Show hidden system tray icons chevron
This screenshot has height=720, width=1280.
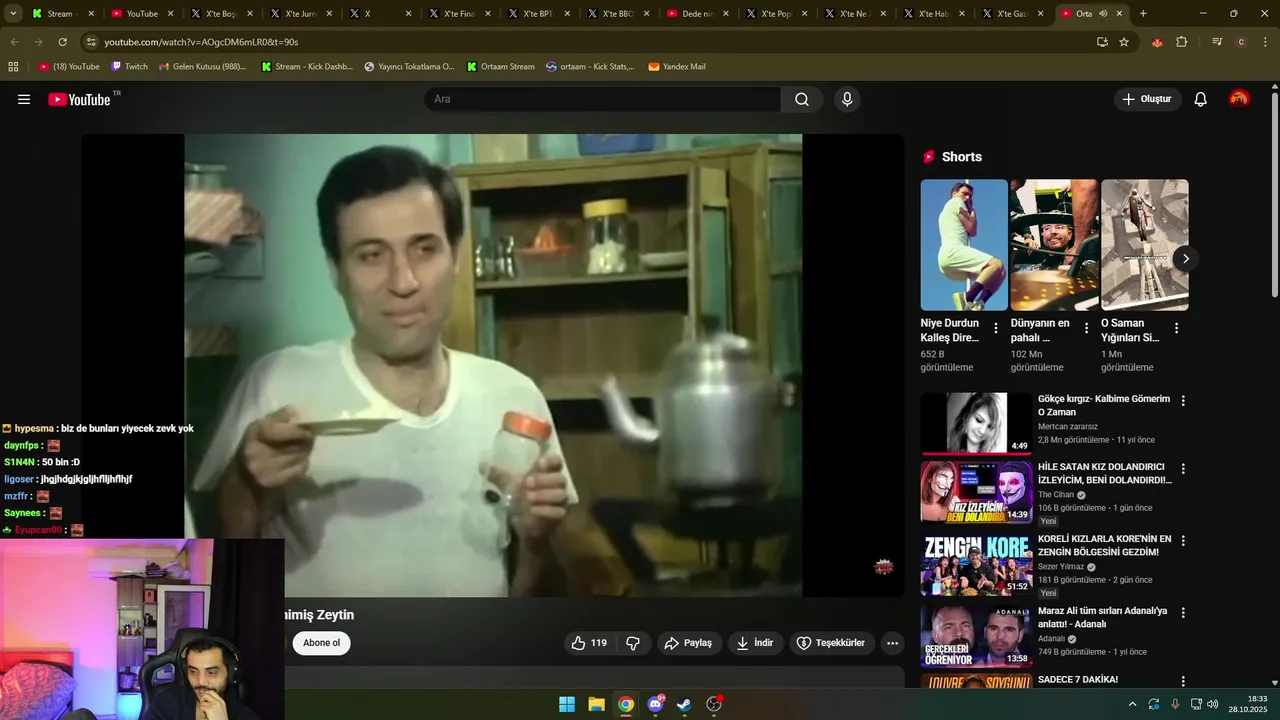point(1132,704)
